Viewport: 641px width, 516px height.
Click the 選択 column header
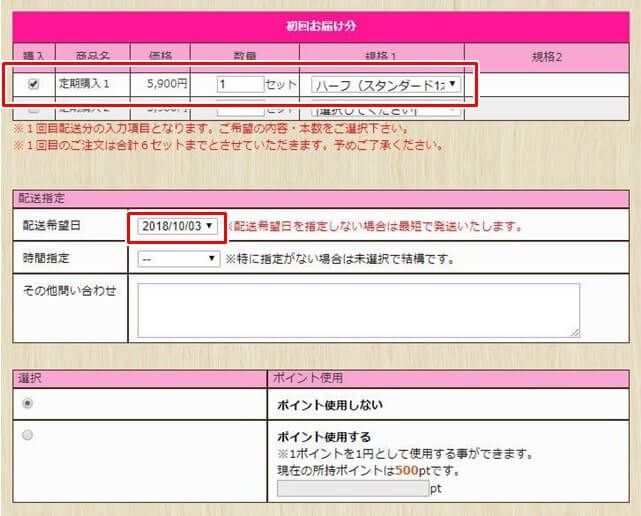pos(30,378)
